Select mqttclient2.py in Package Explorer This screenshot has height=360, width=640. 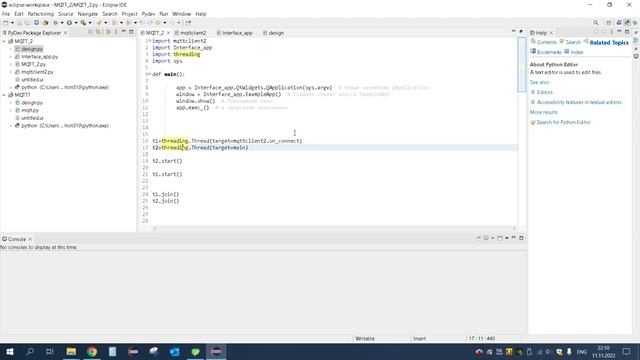pyautogui.click(x=37, y=72)
